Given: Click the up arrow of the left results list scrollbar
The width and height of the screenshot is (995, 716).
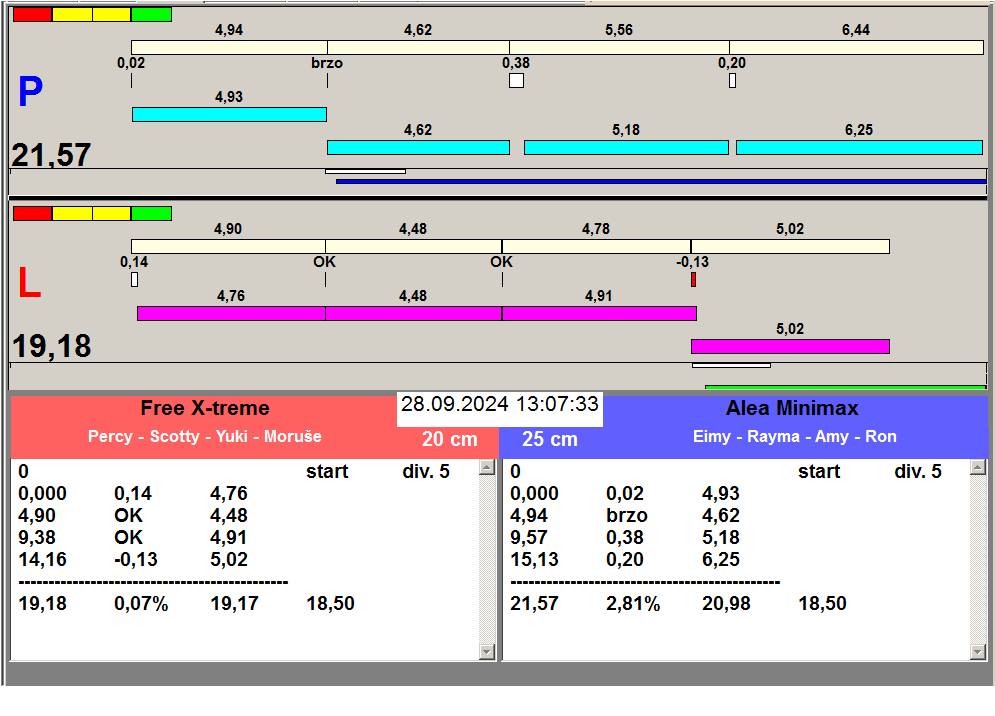Looking at the screenshot, I should point(487,468).
